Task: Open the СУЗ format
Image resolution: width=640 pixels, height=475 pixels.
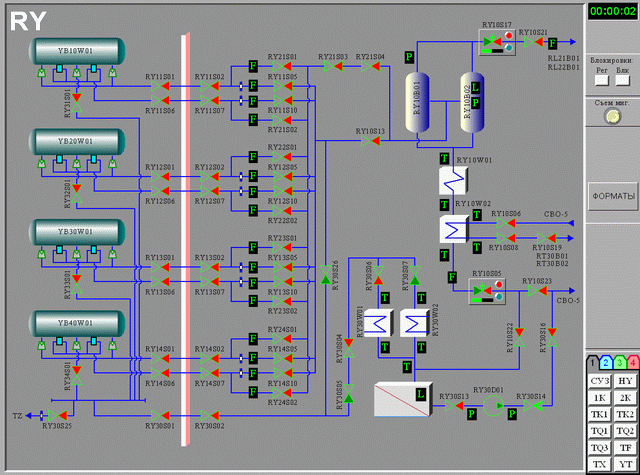Action: 600,381
